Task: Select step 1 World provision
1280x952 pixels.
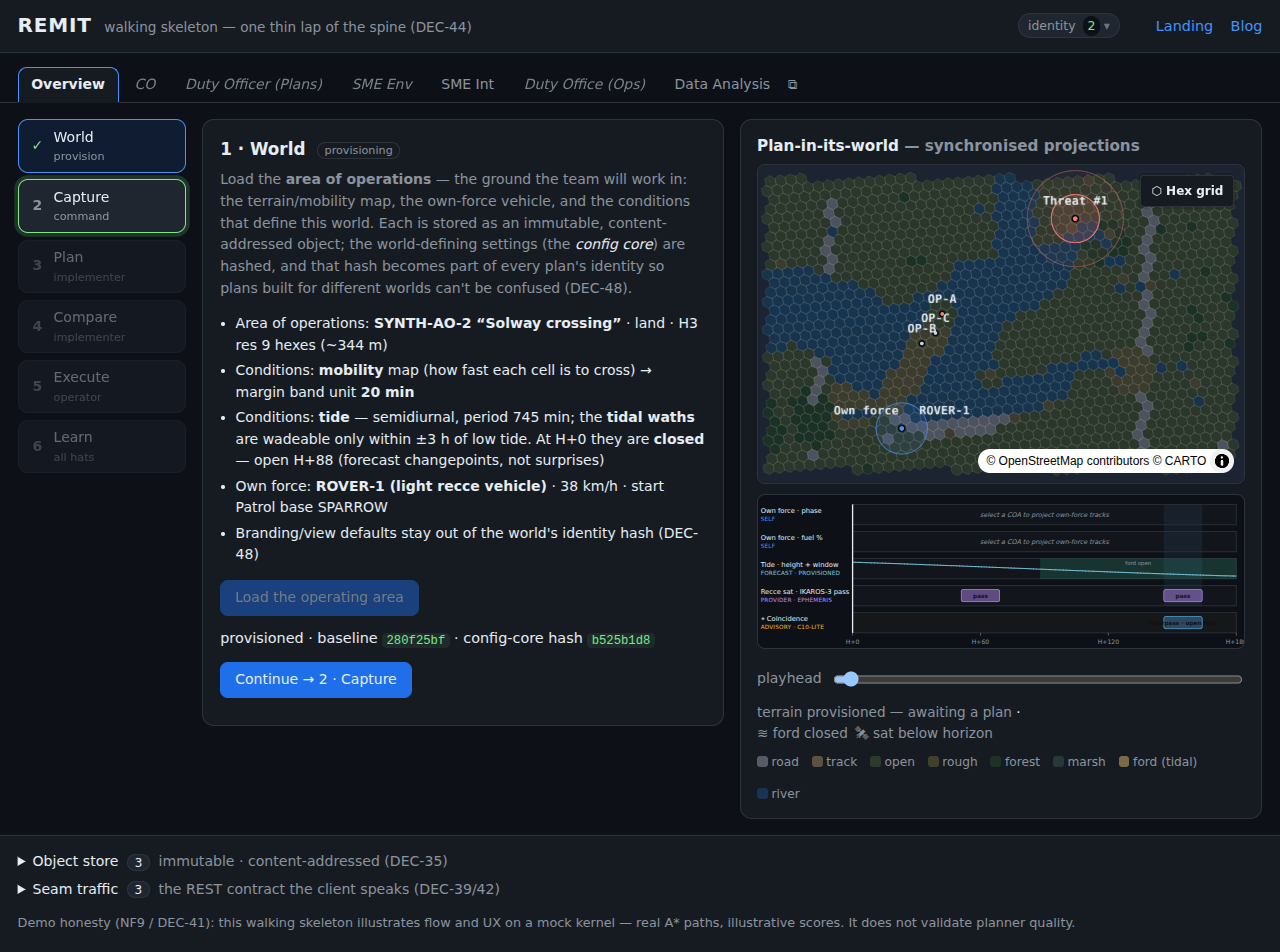Action: tap(102, 146)
